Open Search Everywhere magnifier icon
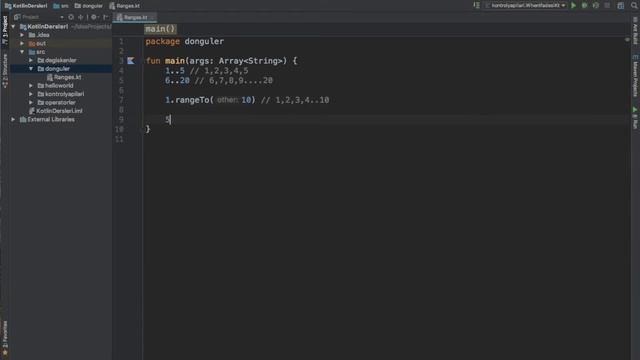 pos(634,6)
